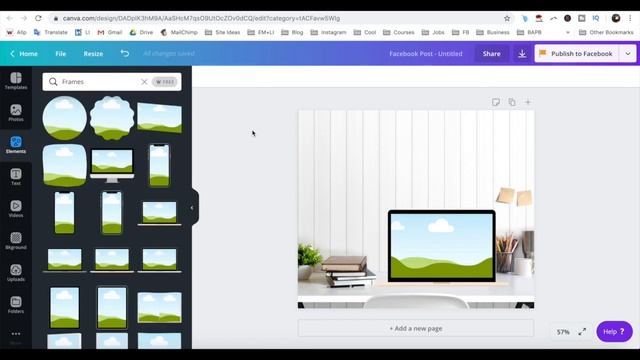
Task: Select the Elements sidebar tab
Action: (x=16, y=145)
